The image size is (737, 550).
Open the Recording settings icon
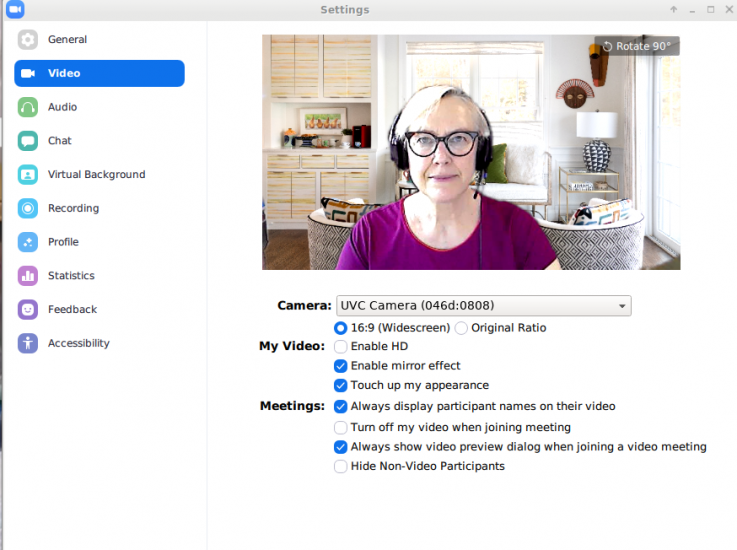[28, 208]
